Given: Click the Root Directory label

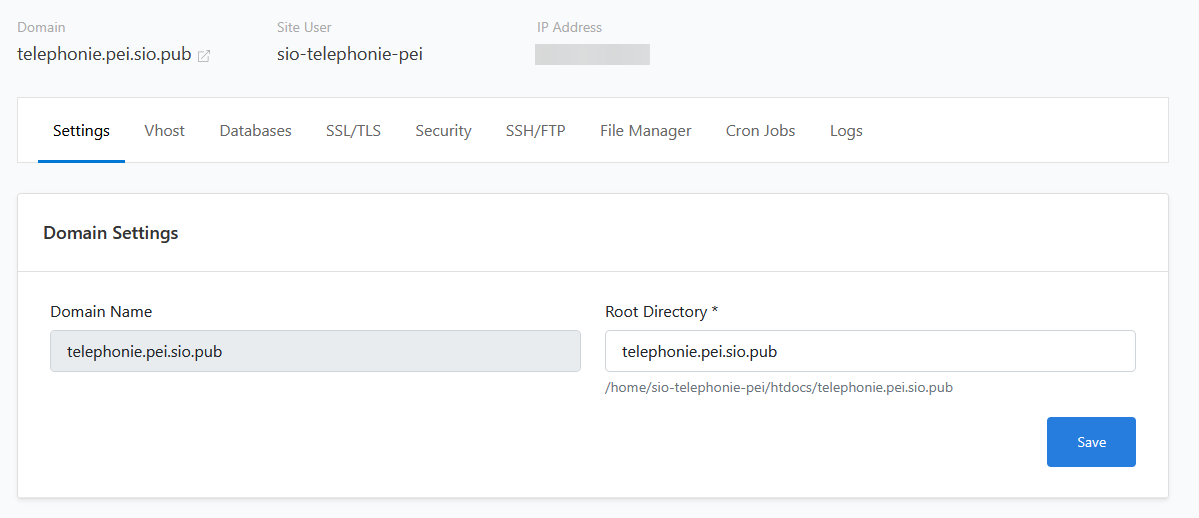Looking at the screenshot, I should pos(661,312).
